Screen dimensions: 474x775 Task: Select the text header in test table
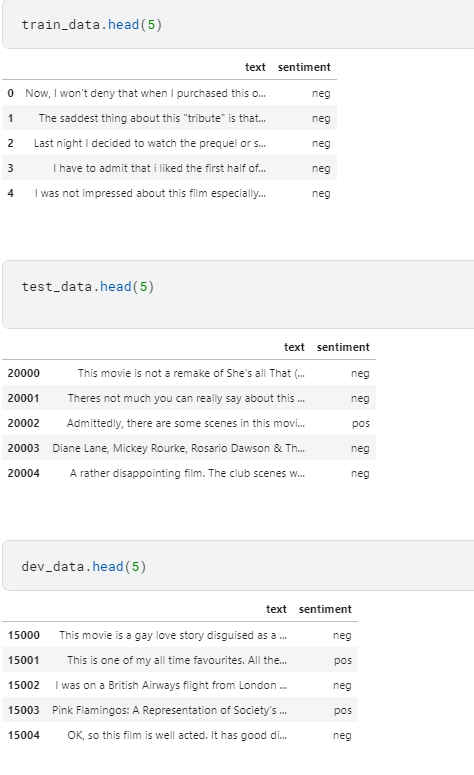coord(294,347)
